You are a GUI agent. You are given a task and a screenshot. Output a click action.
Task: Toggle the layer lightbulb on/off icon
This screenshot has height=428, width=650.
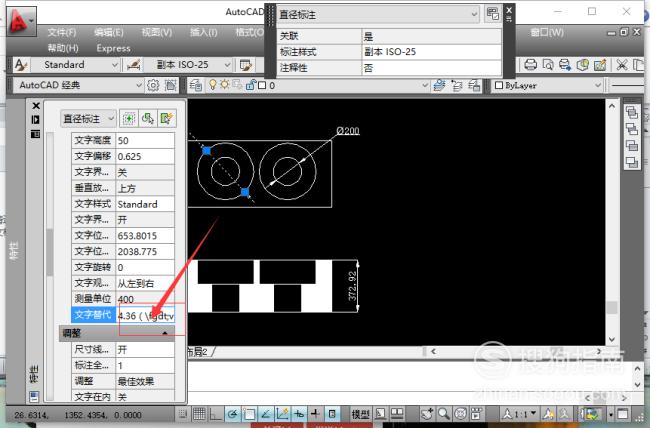click(213, 85)
